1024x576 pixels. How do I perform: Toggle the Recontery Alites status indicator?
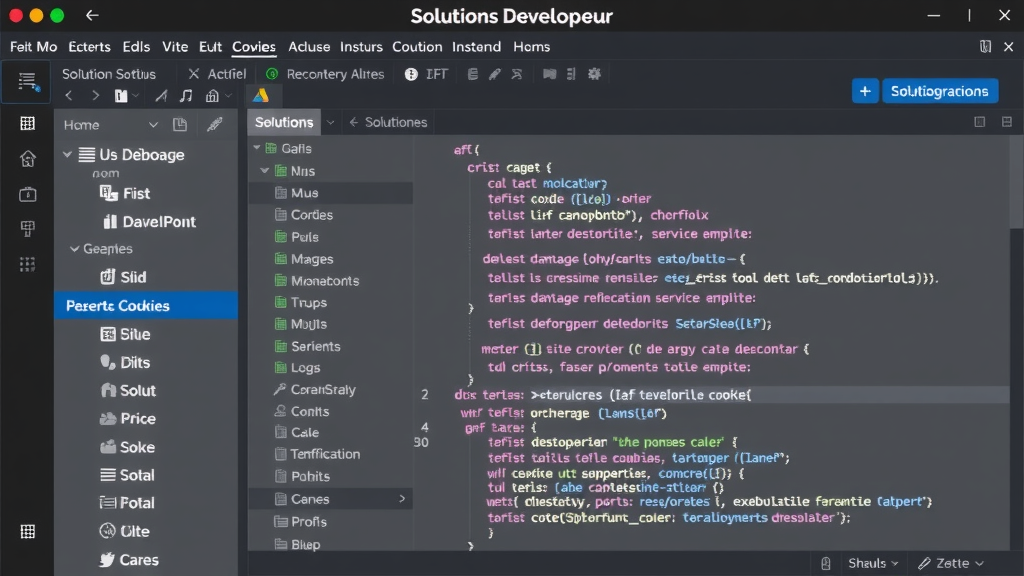273,74
